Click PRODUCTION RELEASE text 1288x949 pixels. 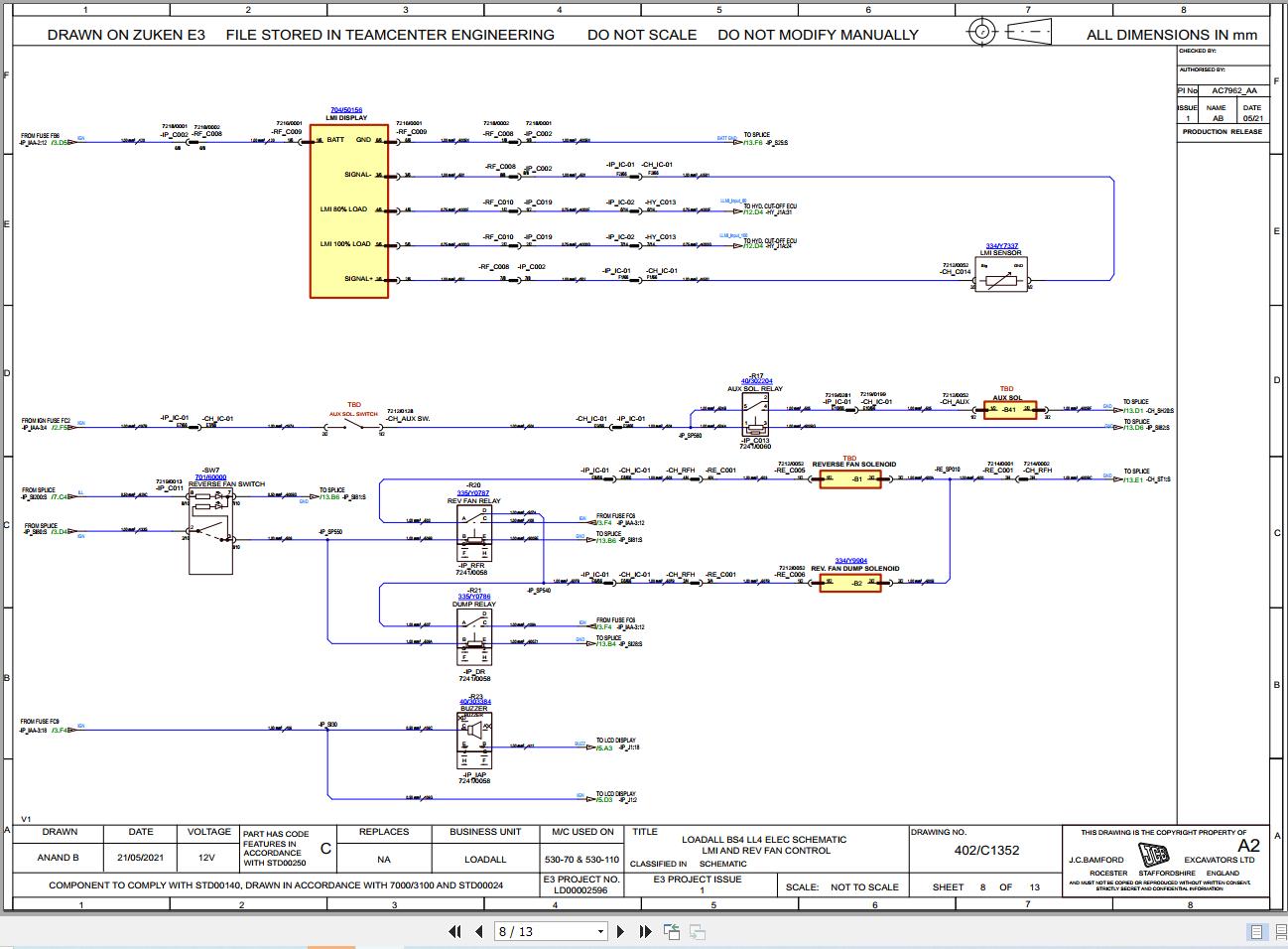[x=1223, y=132]
